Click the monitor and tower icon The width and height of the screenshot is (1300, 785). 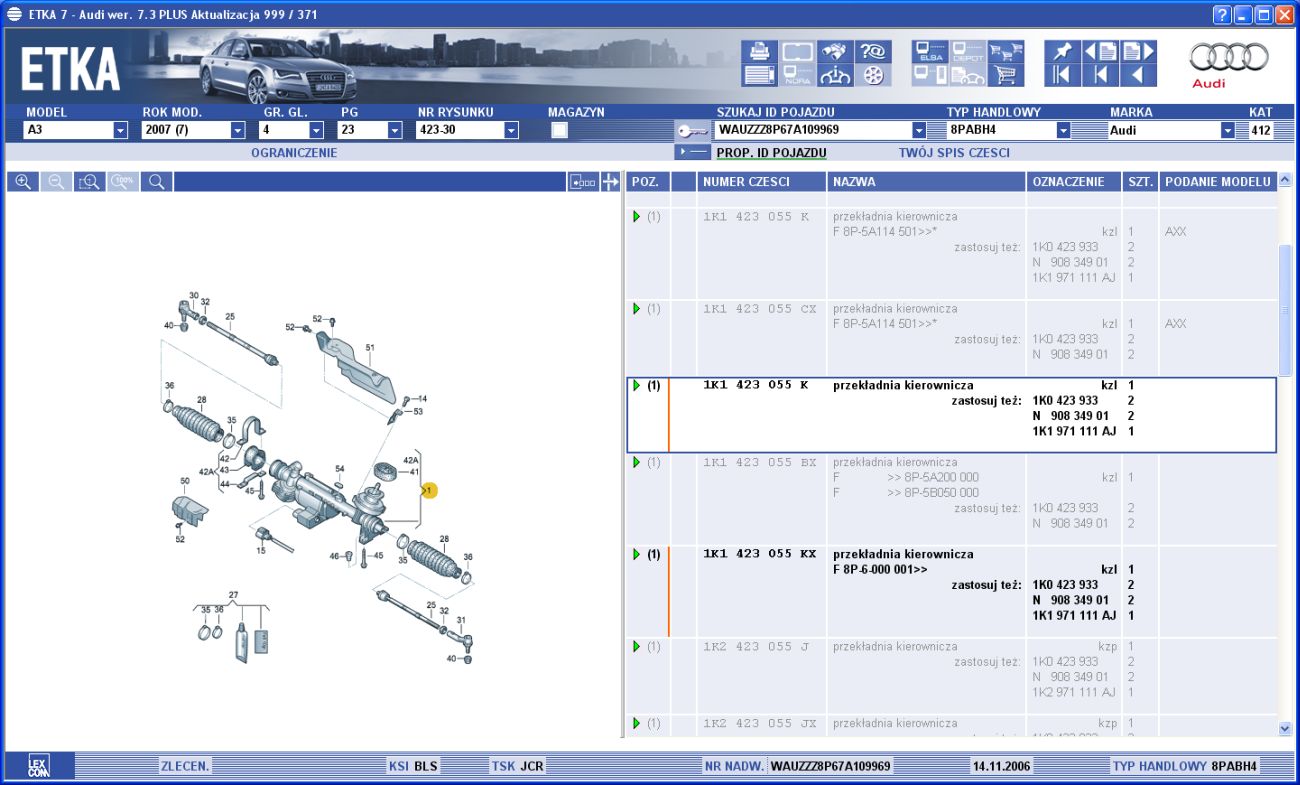coord(930,75)
